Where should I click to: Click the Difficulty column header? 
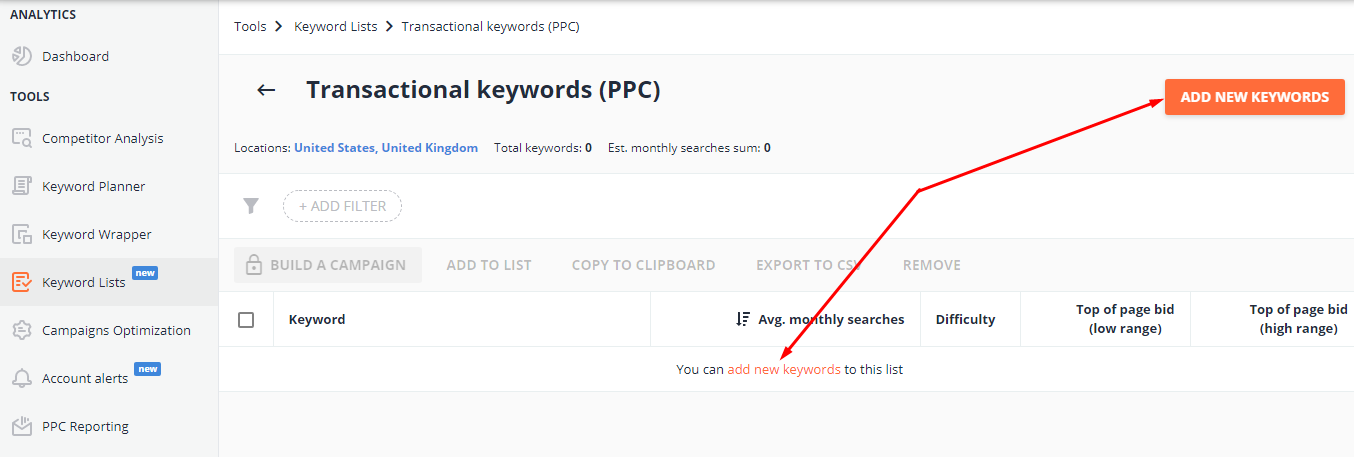click(965, 320)
